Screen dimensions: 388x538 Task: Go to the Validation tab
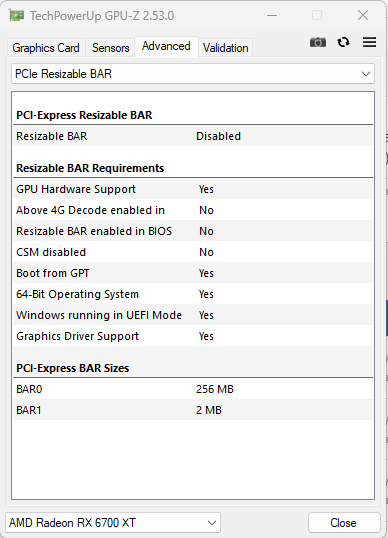(x=225, y=48)
